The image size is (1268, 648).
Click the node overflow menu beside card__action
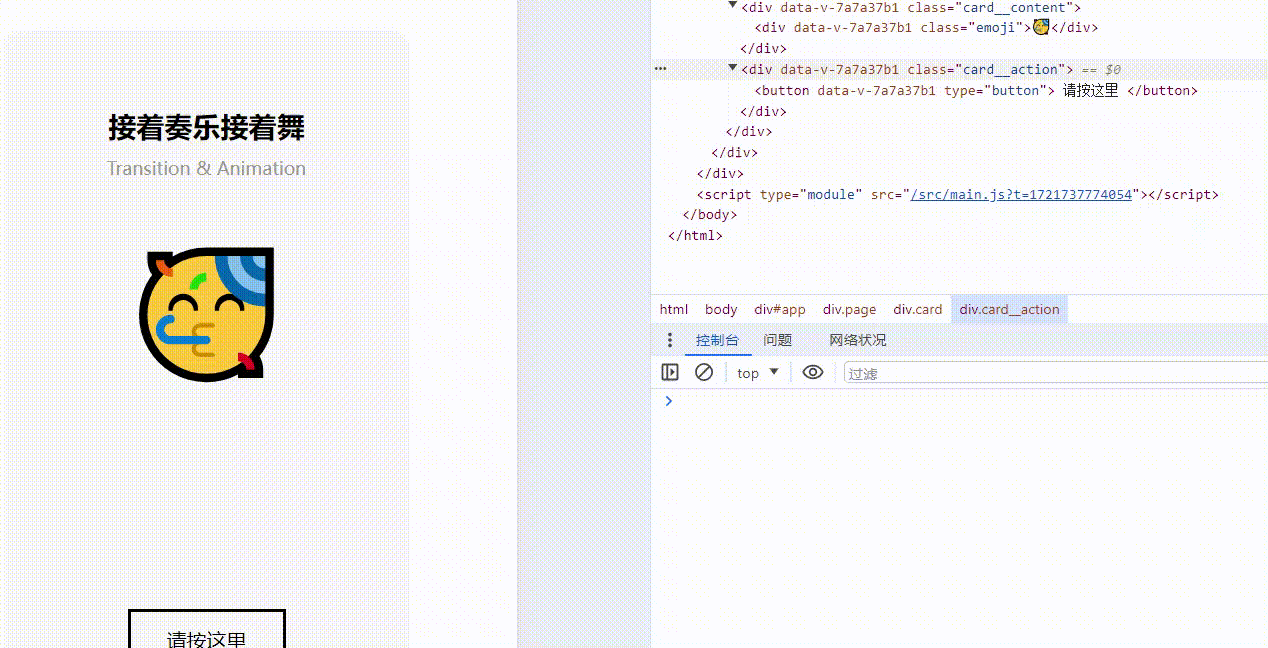(x=660, y=69)
